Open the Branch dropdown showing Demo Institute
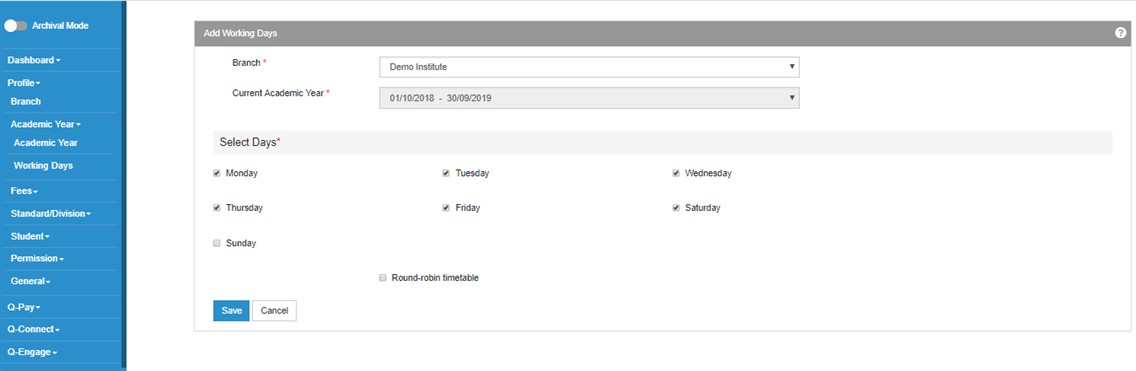This screenshot has width=1136, height=371. 589,67
